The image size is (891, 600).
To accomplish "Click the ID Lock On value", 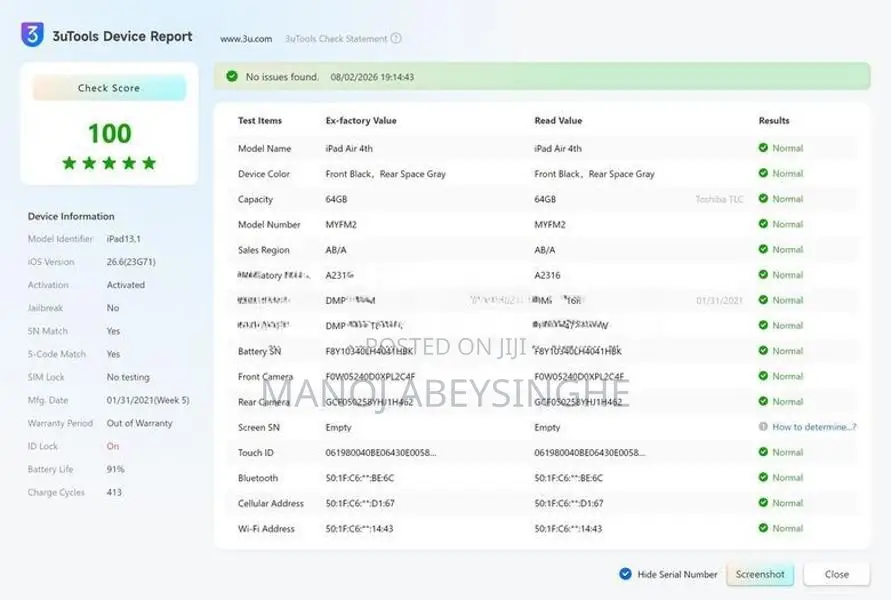I will 113,446.
